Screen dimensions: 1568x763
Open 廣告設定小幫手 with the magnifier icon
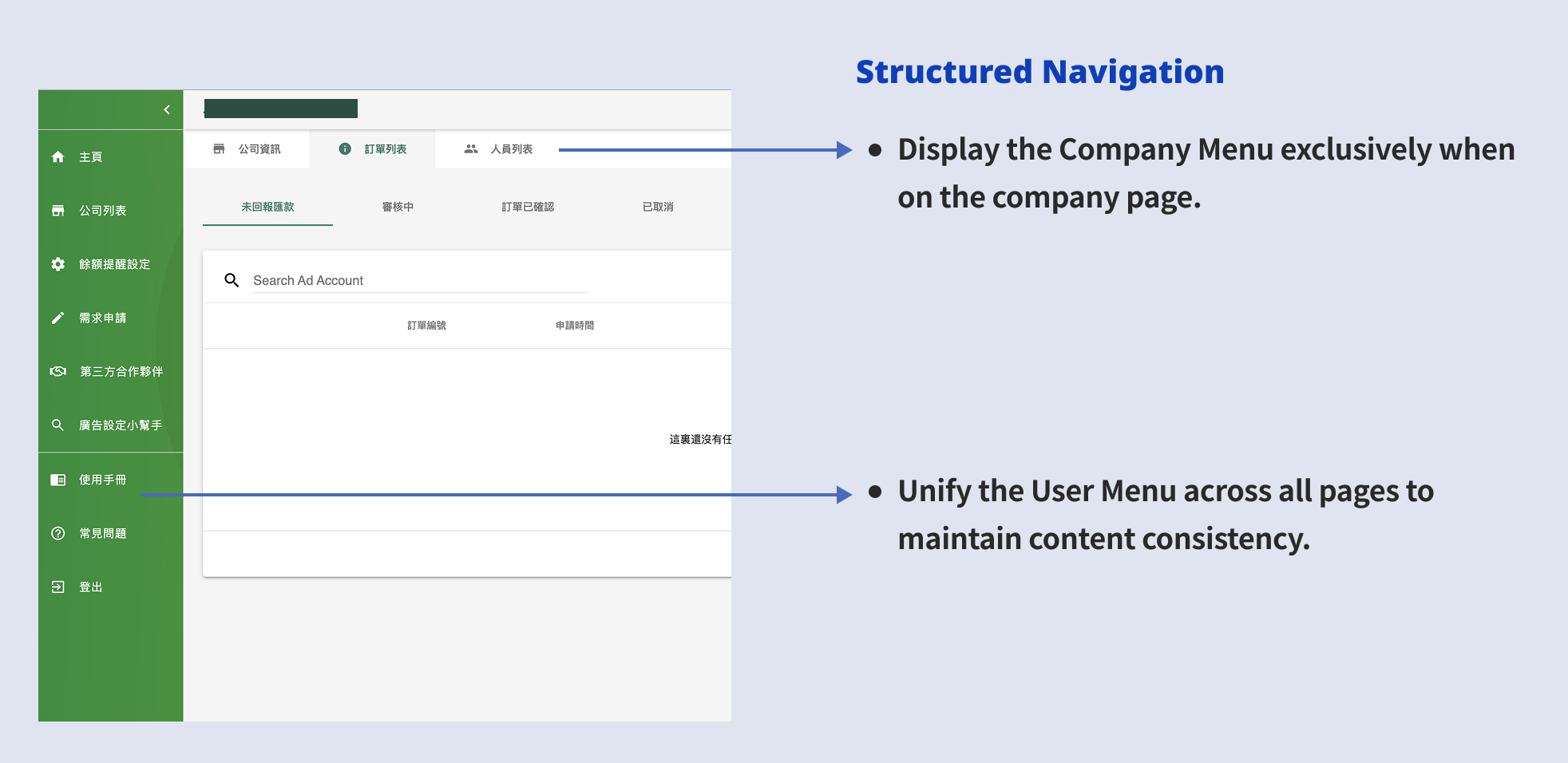57,425
